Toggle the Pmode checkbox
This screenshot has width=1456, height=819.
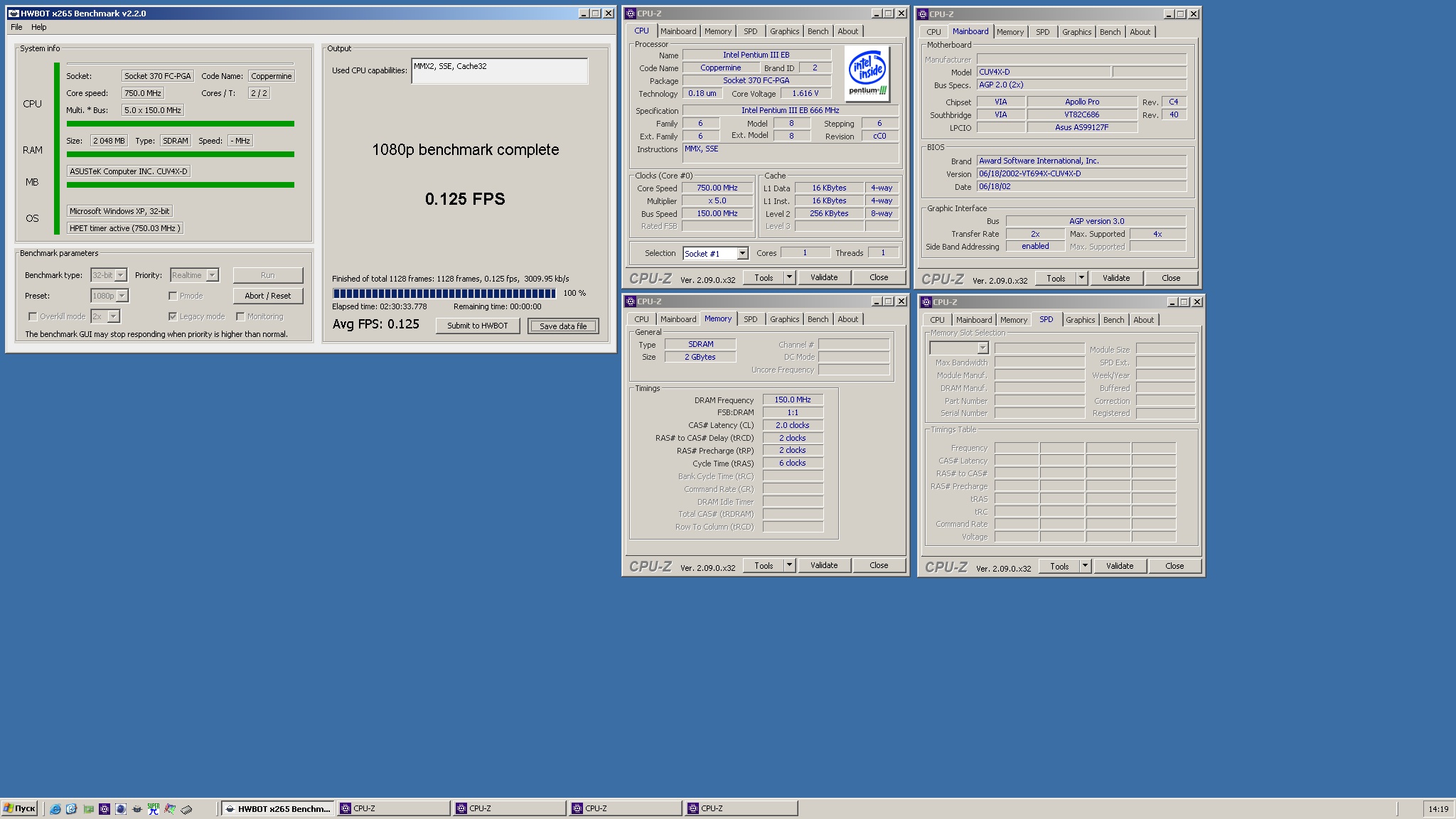173,296
